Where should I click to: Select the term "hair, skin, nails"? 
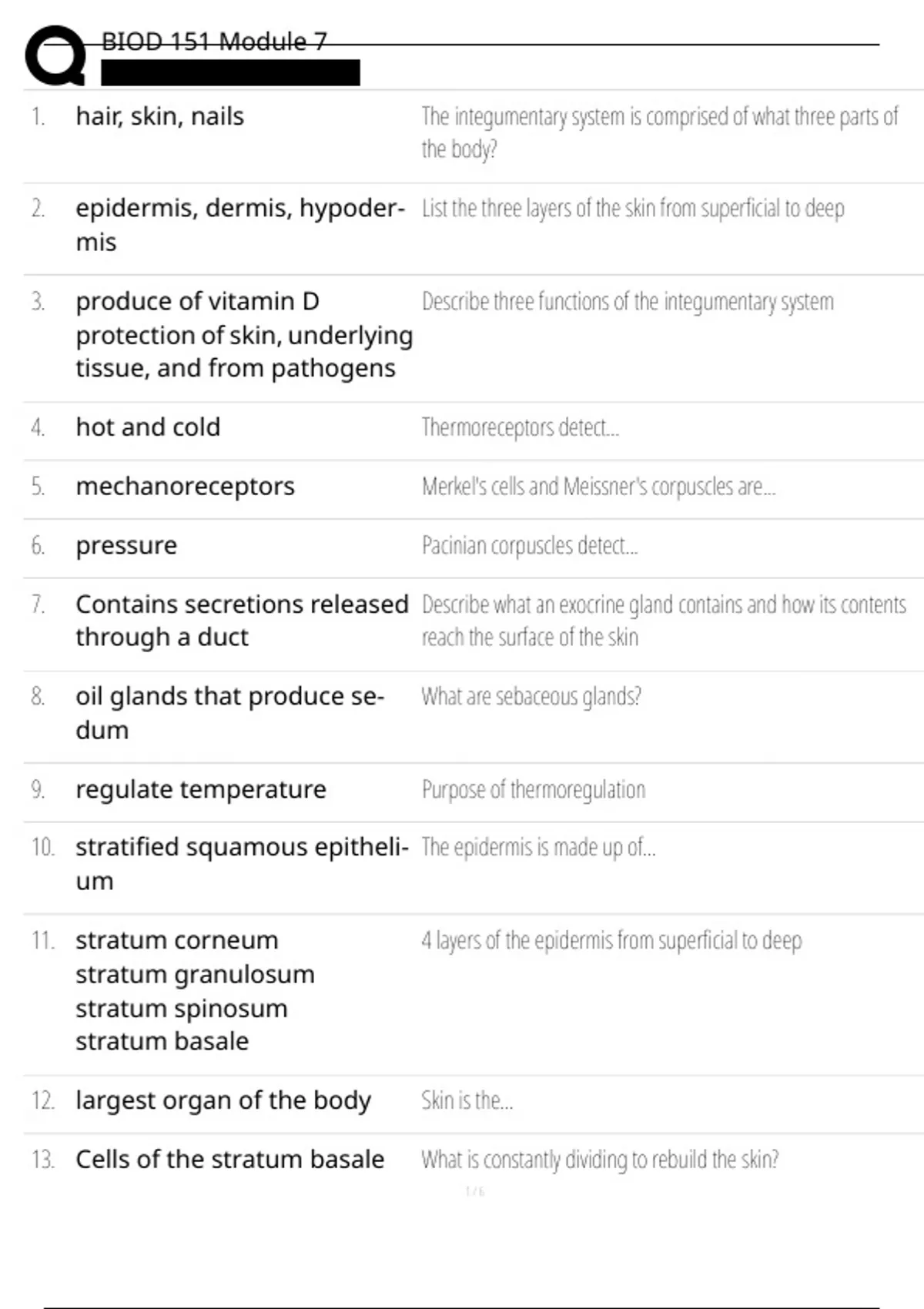[x=159, y=116]
